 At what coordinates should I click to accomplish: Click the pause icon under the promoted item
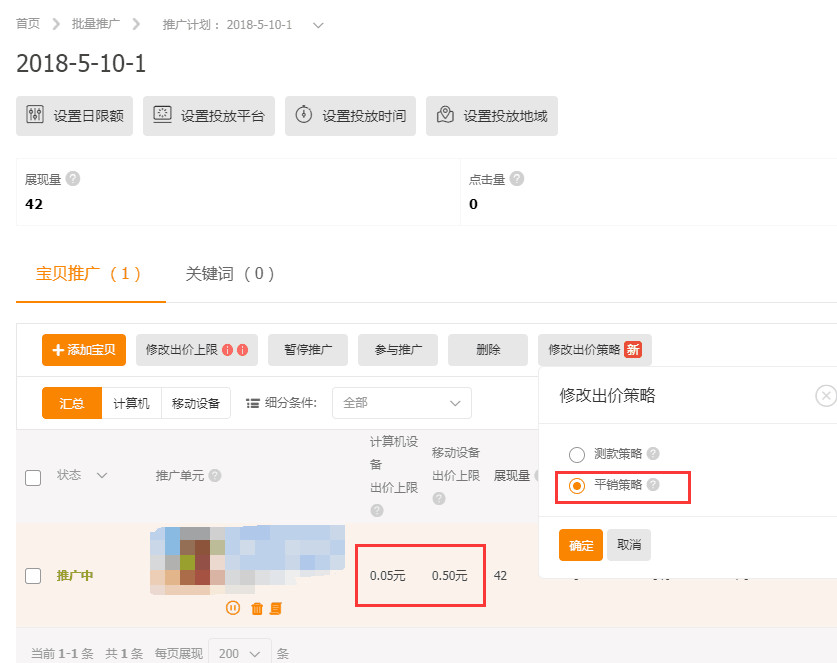(233, 607)
